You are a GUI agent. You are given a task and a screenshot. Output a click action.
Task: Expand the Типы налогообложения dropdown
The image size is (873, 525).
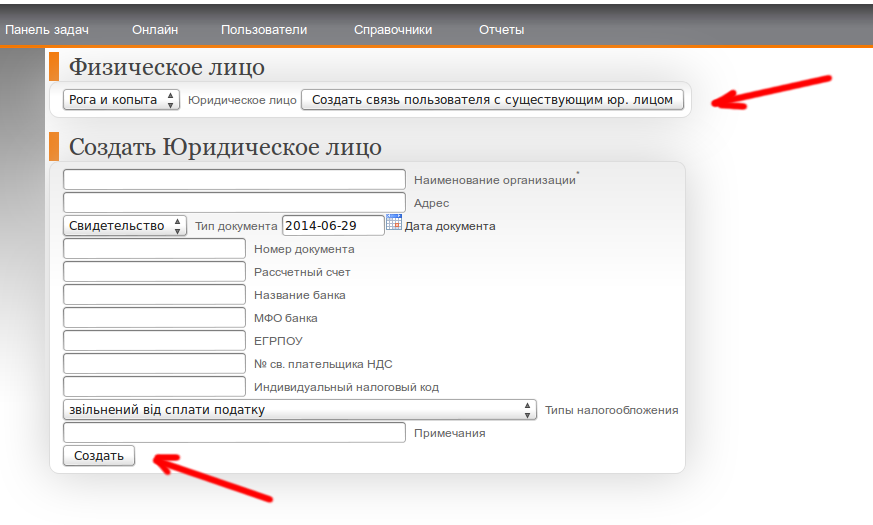click(x=299, y=410)
